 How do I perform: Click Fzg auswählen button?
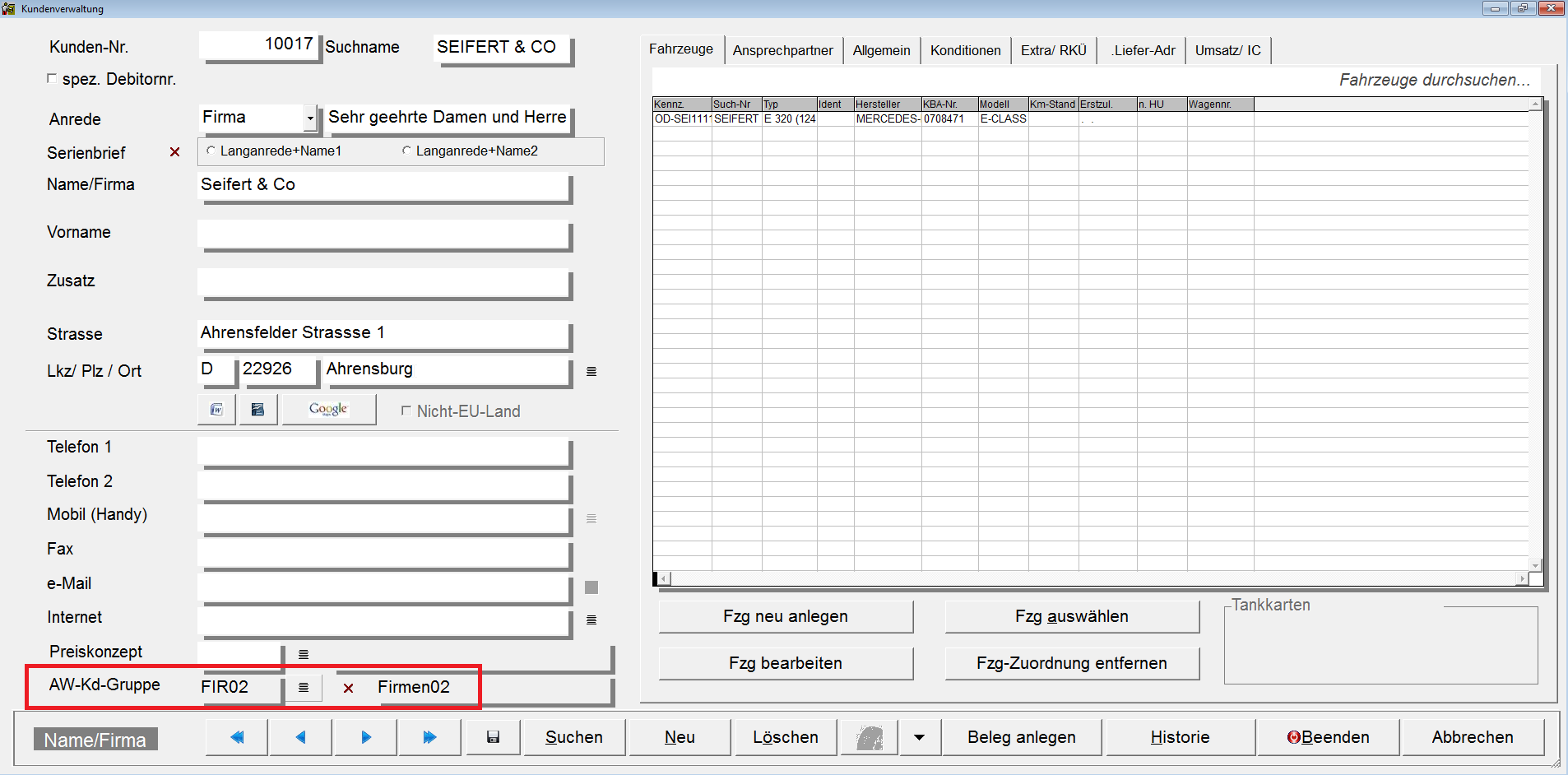pos(1072,616)
